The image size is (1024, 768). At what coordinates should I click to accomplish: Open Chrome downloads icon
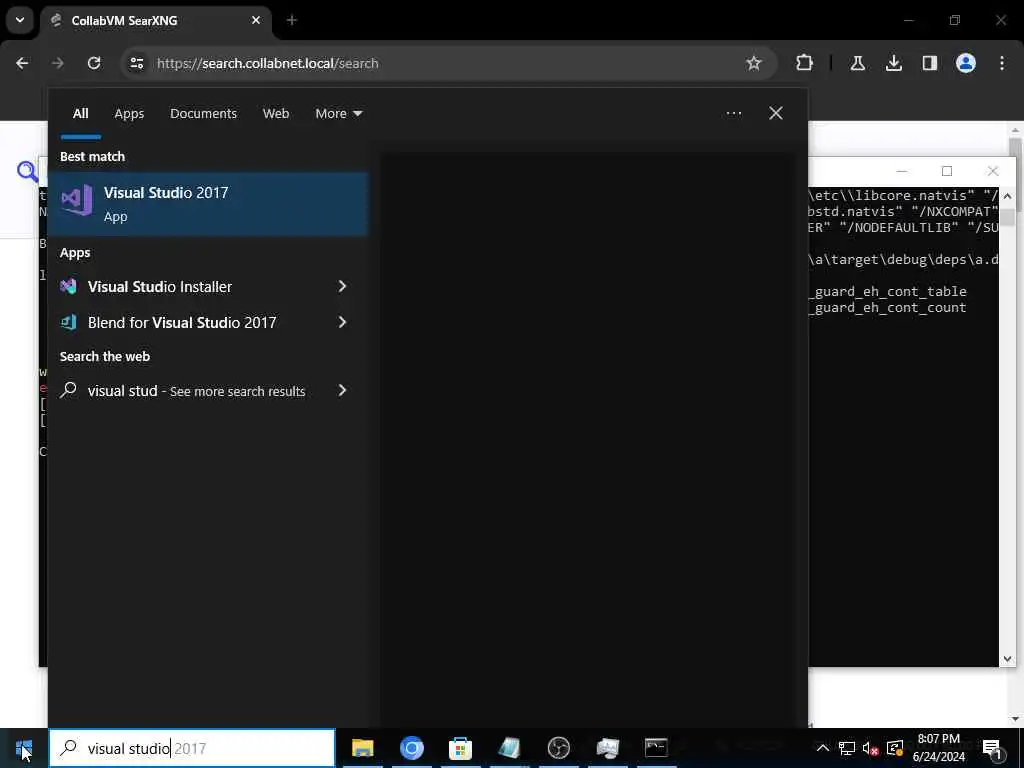tap(893, 63)
